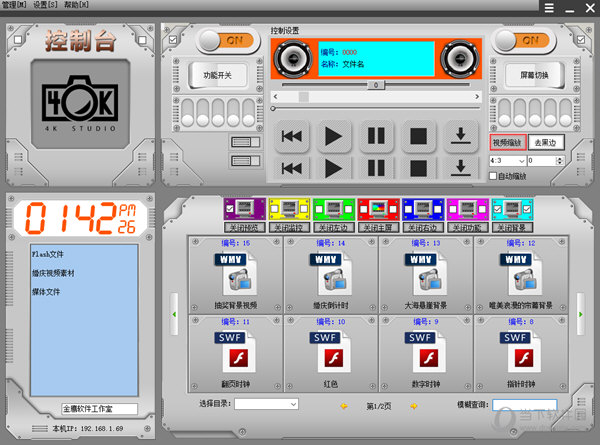Select the SWF file 翻页时钟 number 11
The width and height of the screenshot is (600, 445).
(235, 353)
